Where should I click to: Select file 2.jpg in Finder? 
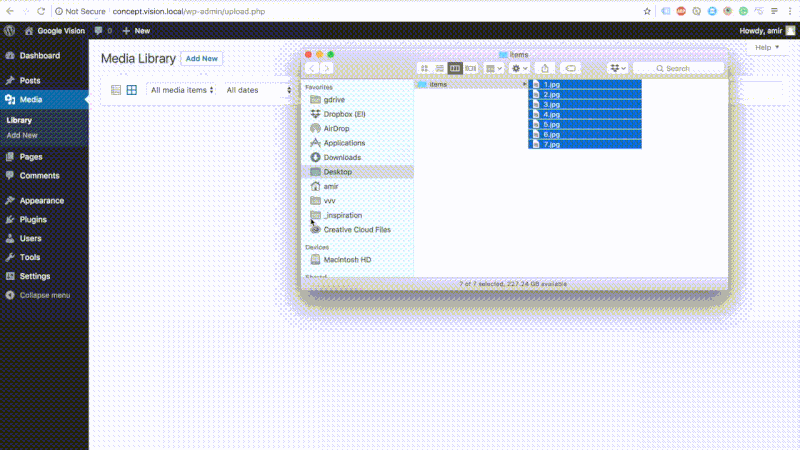[x=585, y=94]
